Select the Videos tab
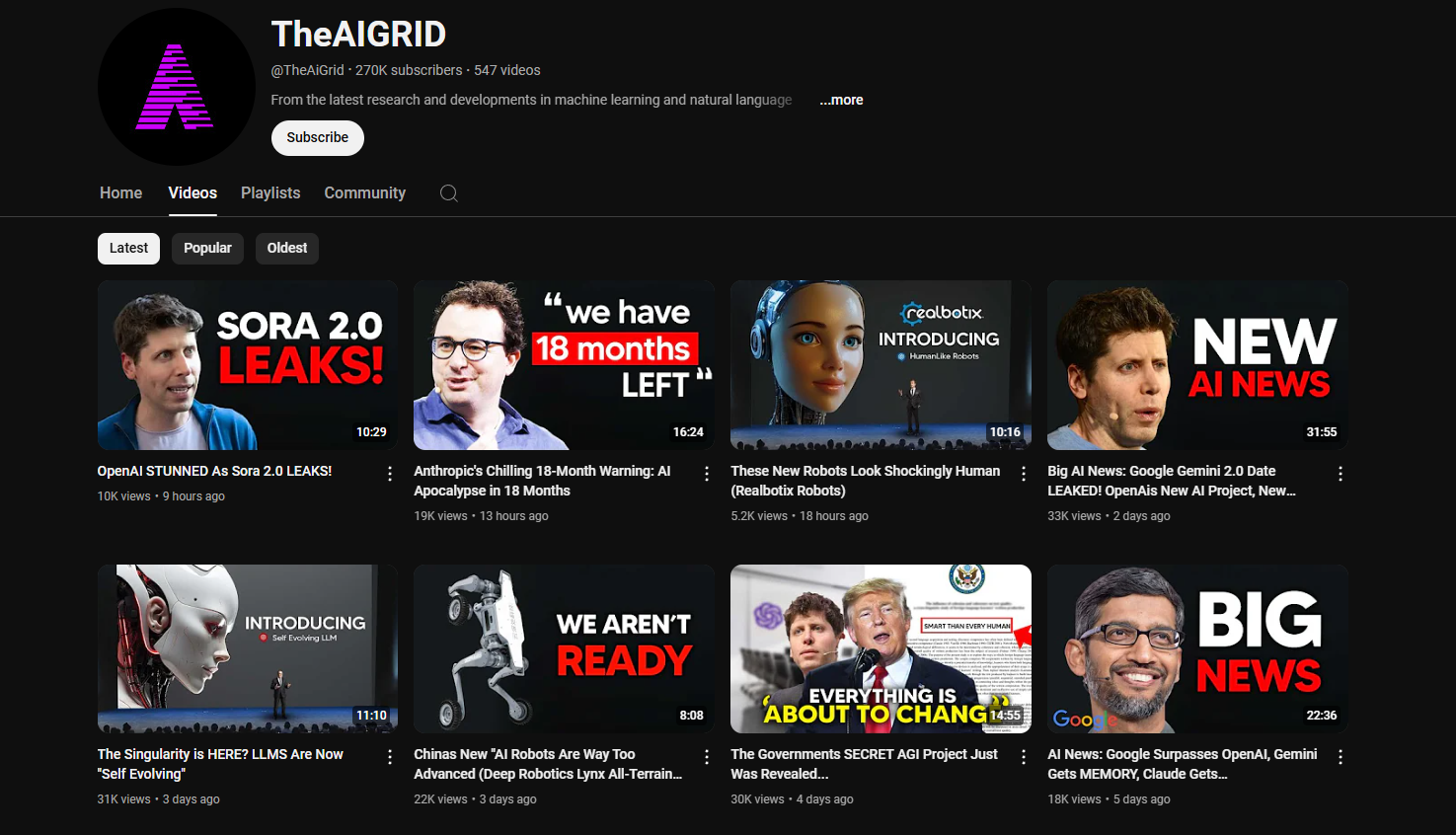Image resolution: width=1456 pixels, height=835 pixels. pyautogui.click(x=192, y=193)
